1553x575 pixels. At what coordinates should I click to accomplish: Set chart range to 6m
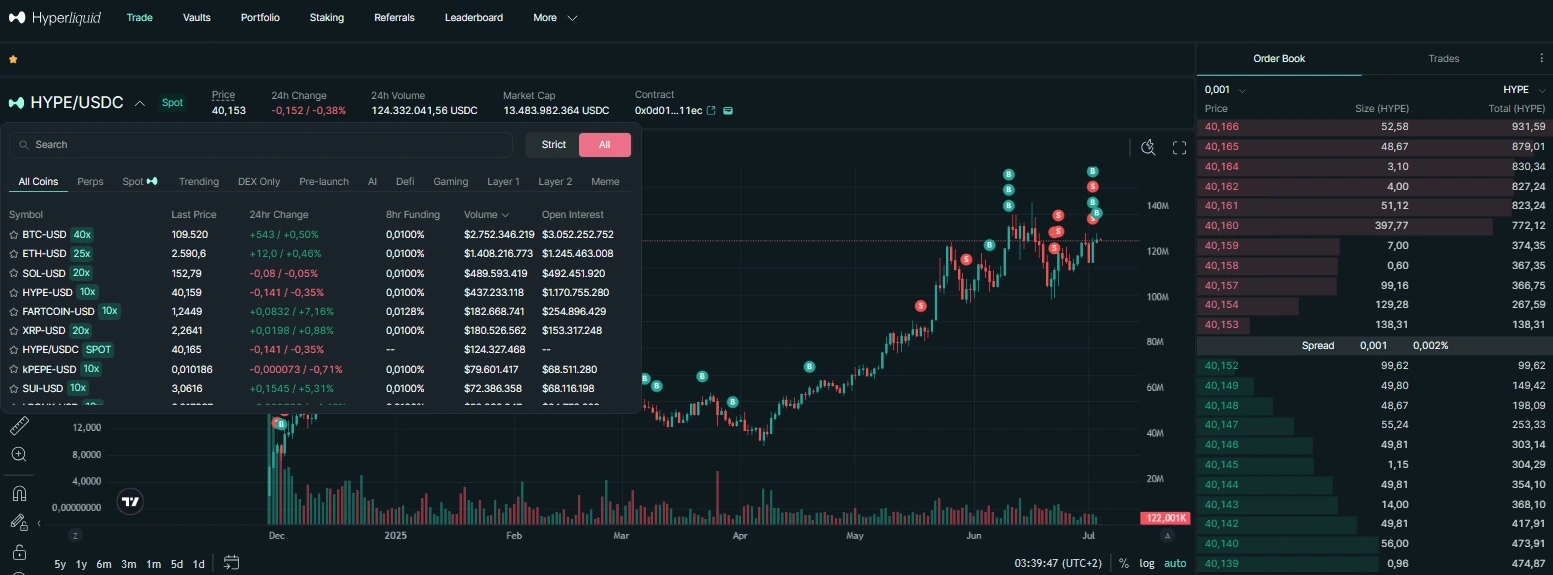(x=104, y=564)
